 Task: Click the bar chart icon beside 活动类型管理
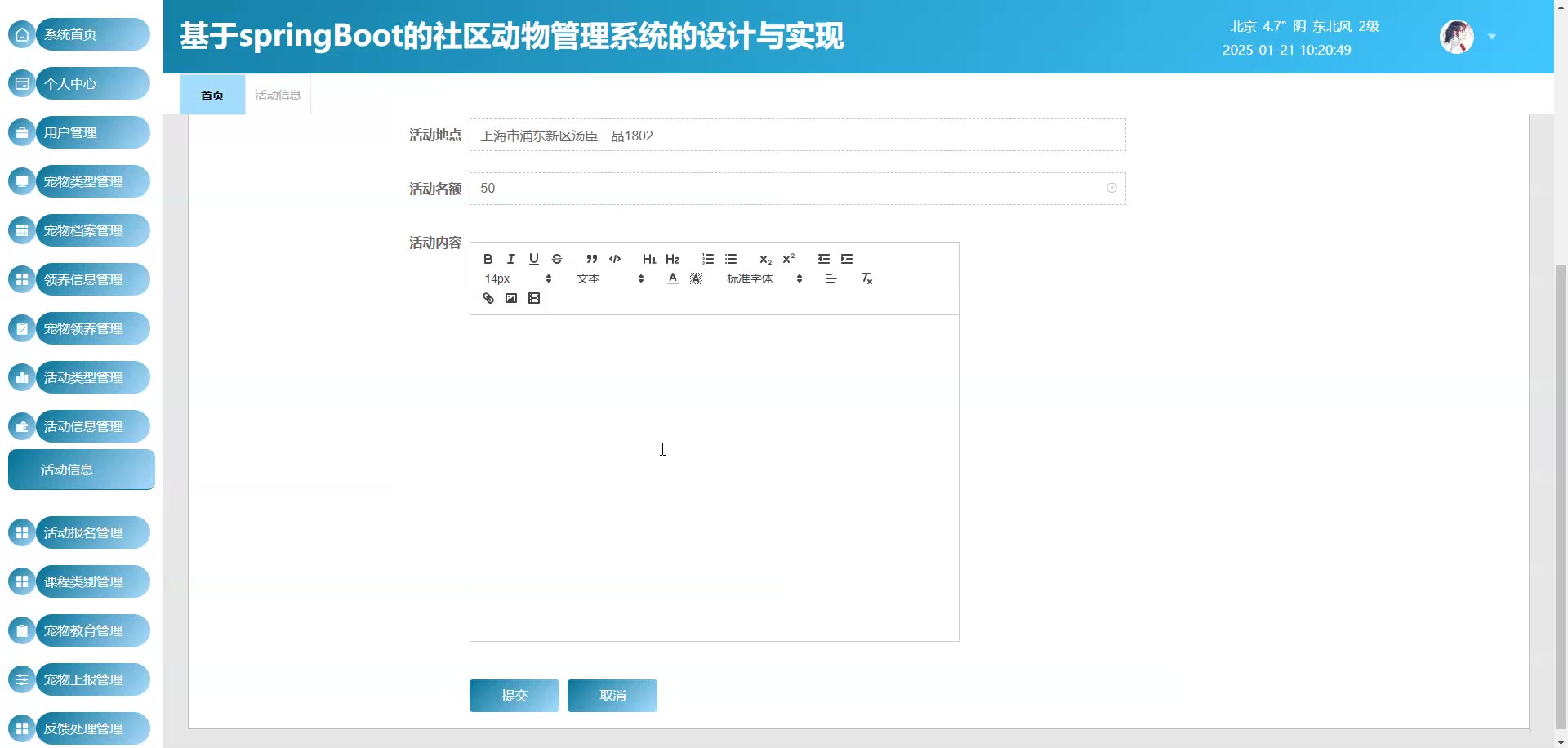22,377
